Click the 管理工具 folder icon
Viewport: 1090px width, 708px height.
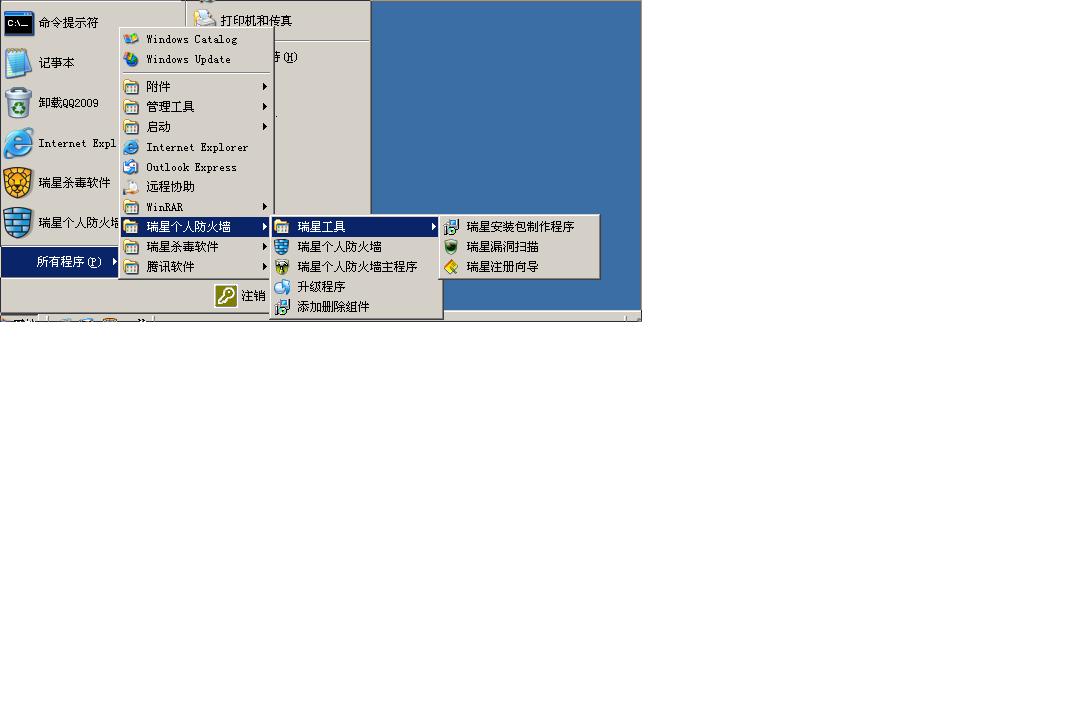(x=131, y=107)
